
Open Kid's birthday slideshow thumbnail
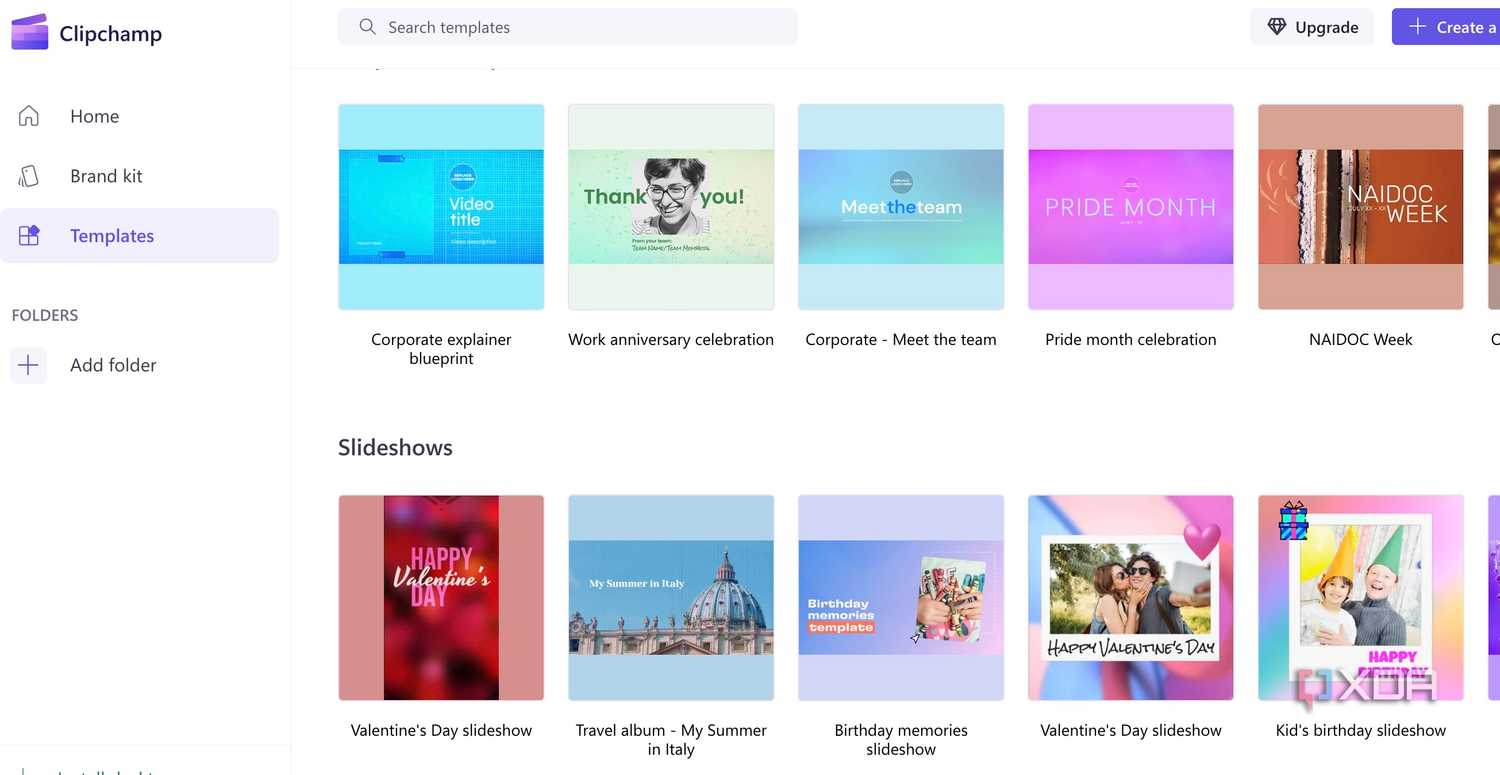[x=1361, y=598]
